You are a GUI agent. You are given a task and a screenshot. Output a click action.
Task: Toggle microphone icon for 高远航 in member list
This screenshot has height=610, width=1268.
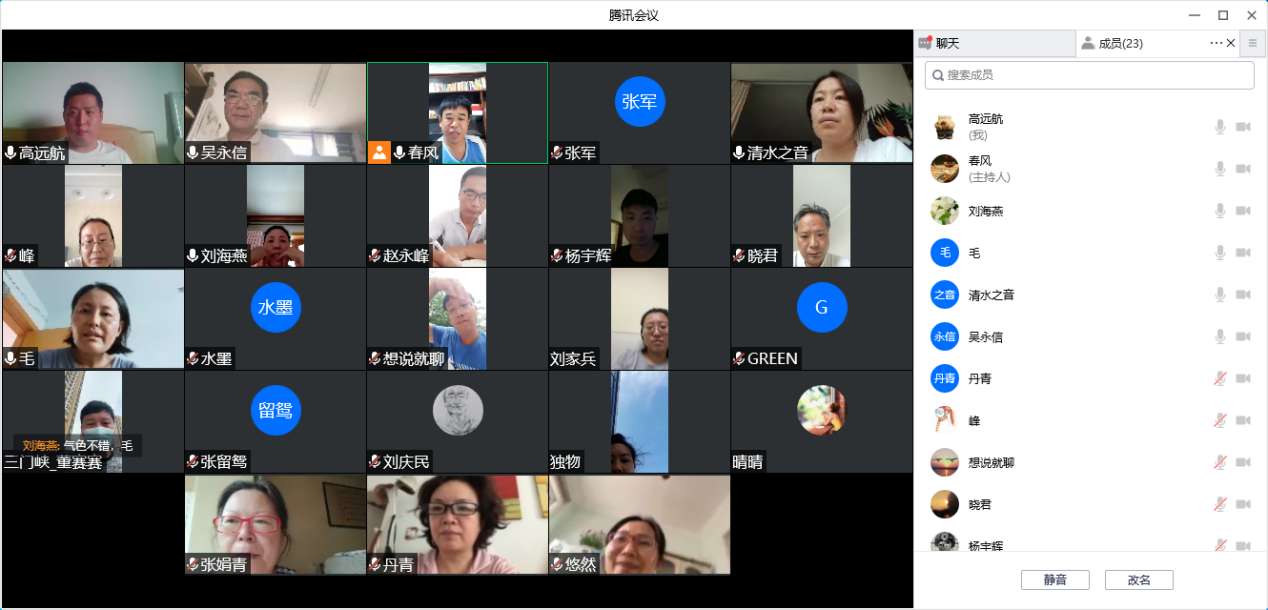point(1220,127)
